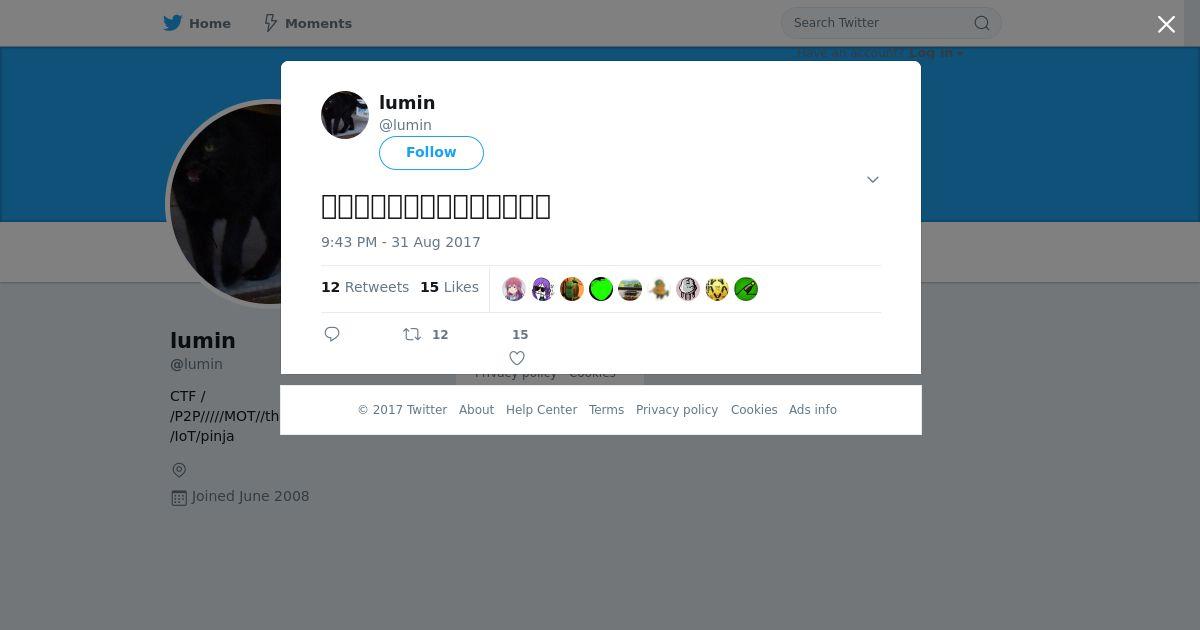Click the Twitter bird Home icon

(173, 23)
